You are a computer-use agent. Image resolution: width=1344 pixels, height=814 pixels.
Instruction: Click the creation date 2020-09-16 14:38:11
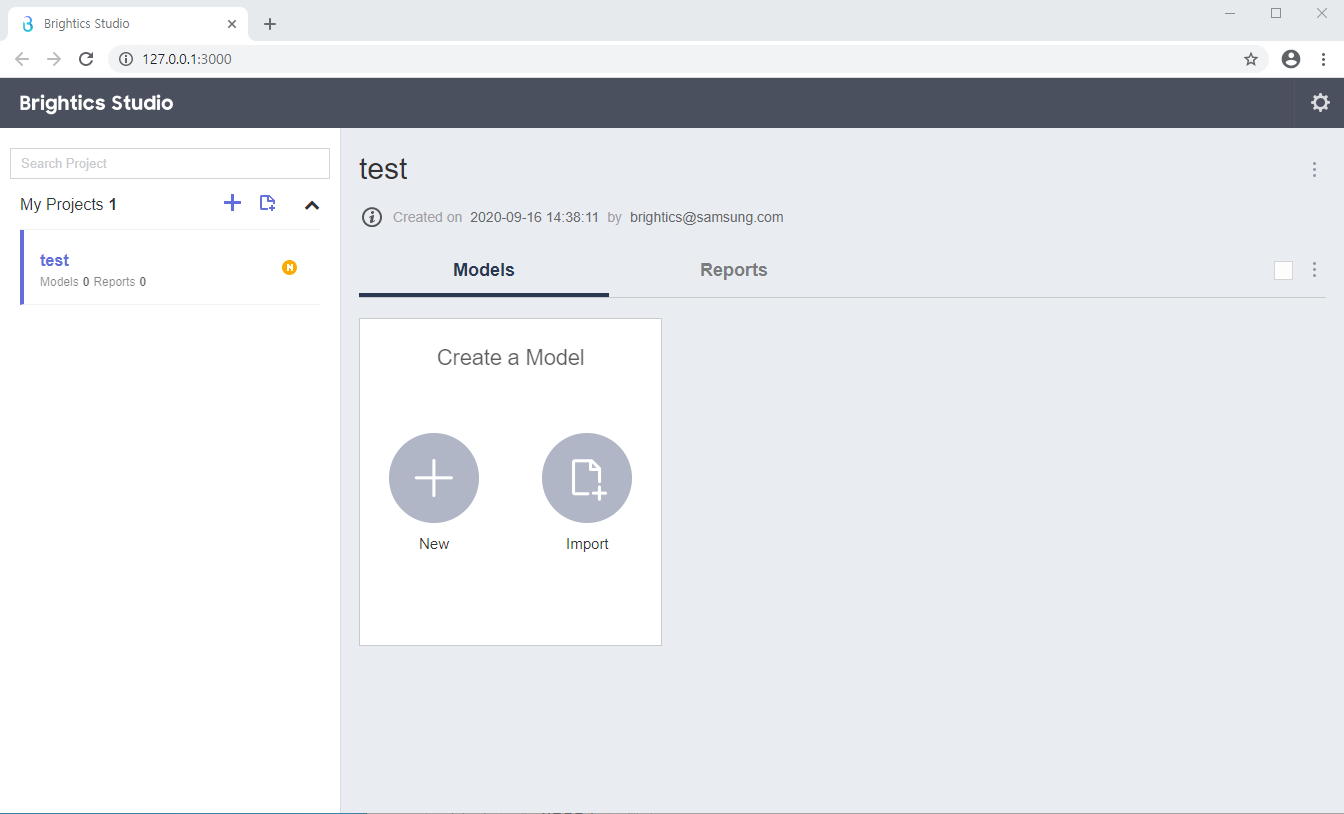tap(534, 217)
